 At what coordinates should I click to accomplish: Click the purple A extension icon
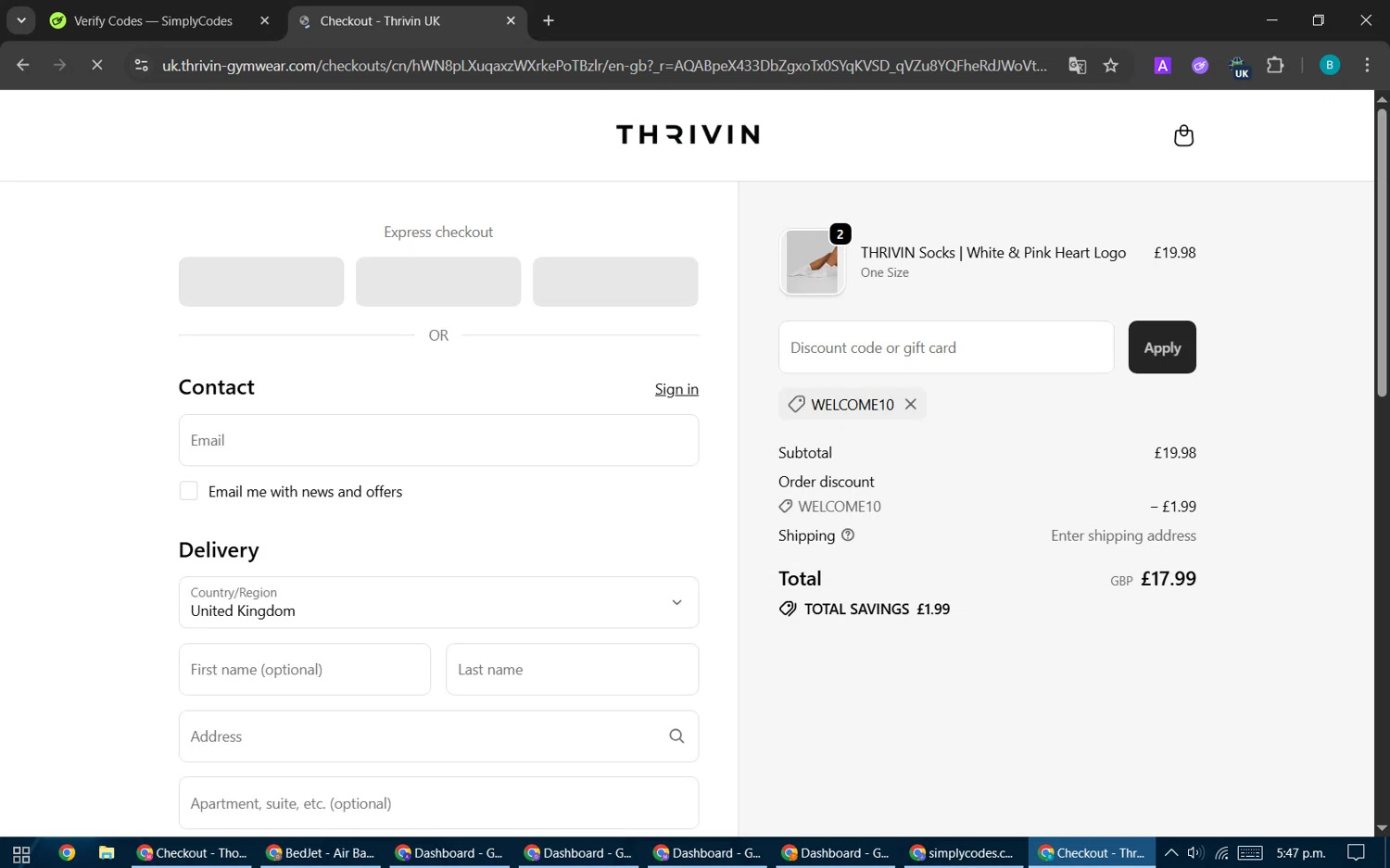coord(1162,65)
